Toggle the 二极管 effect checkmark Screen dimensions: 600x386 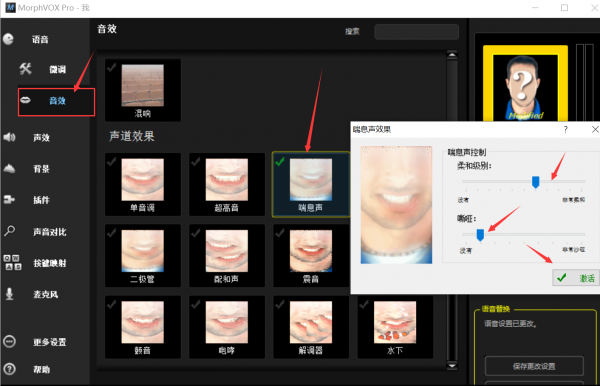(112, 233)
